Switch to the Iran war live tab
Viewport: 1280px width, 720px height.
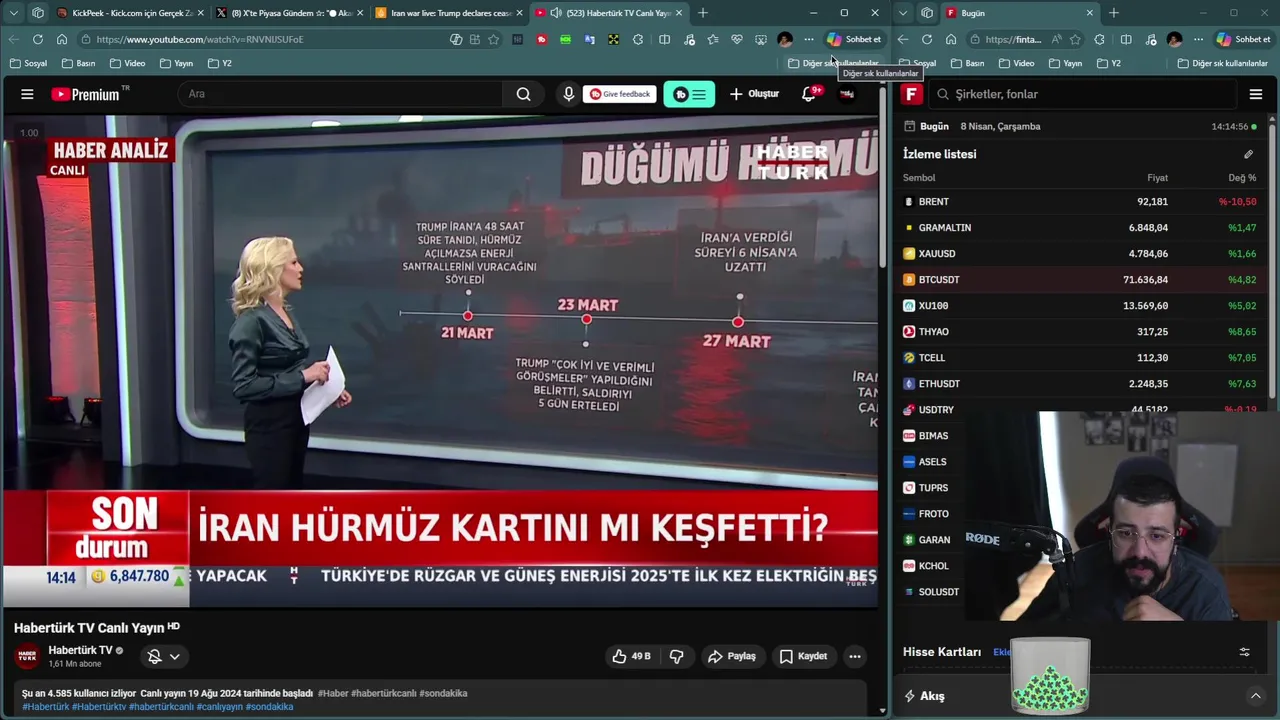click(x=449, y=13)
